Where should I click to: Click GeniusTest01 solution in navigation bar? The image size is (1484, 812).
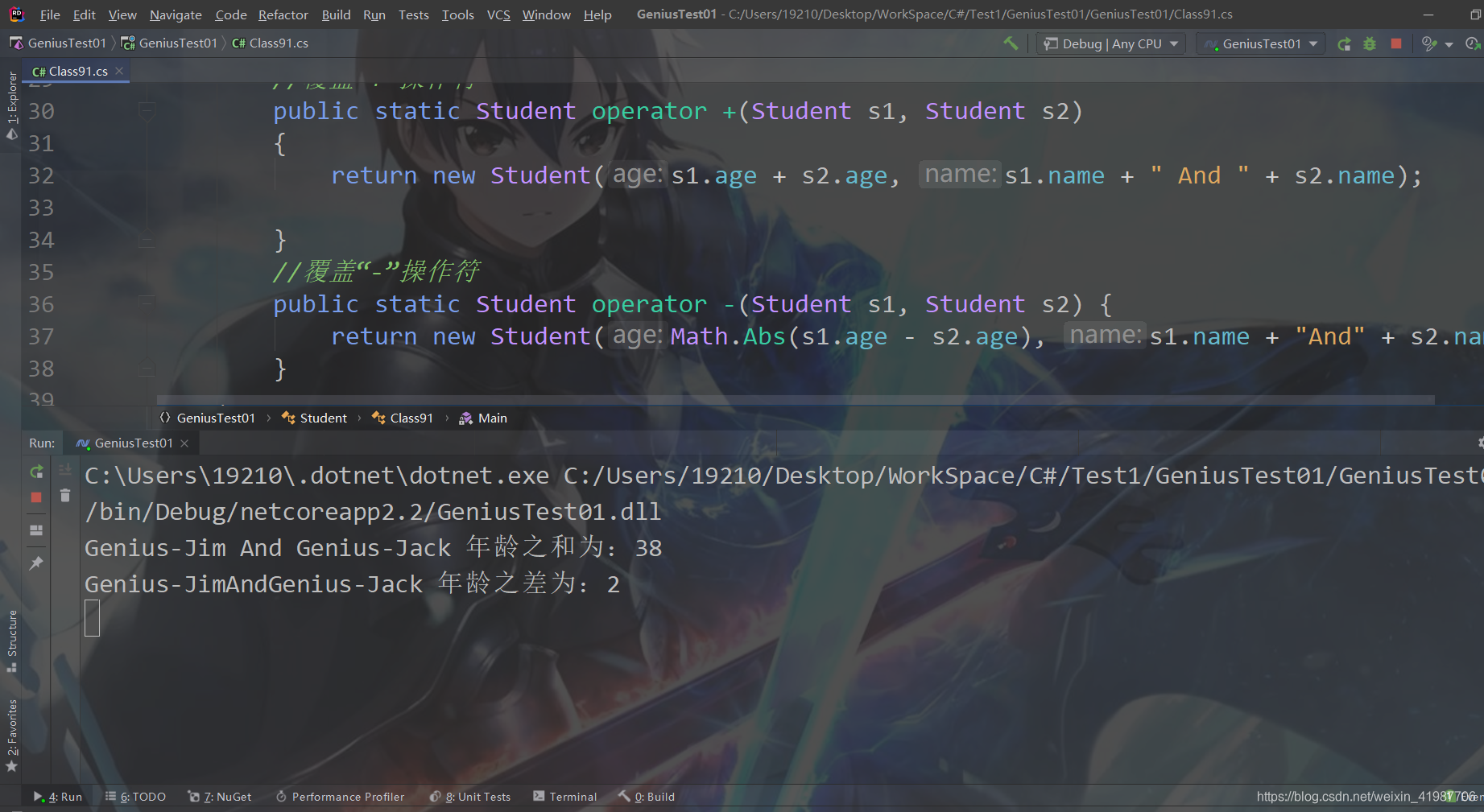click(x=58, y=43)
